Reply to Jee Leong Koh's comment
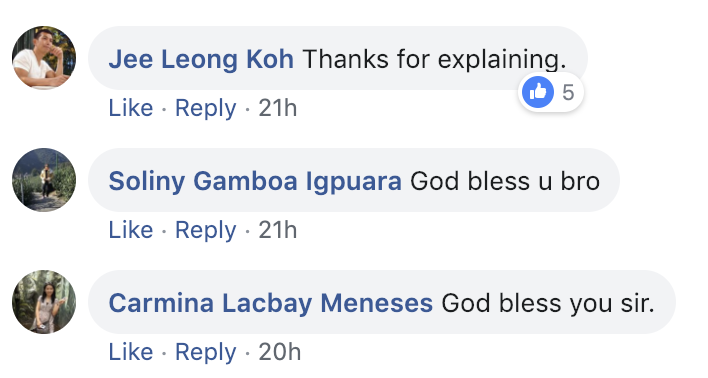Screen dimensions: 708x378 click(x=205, y=109)
